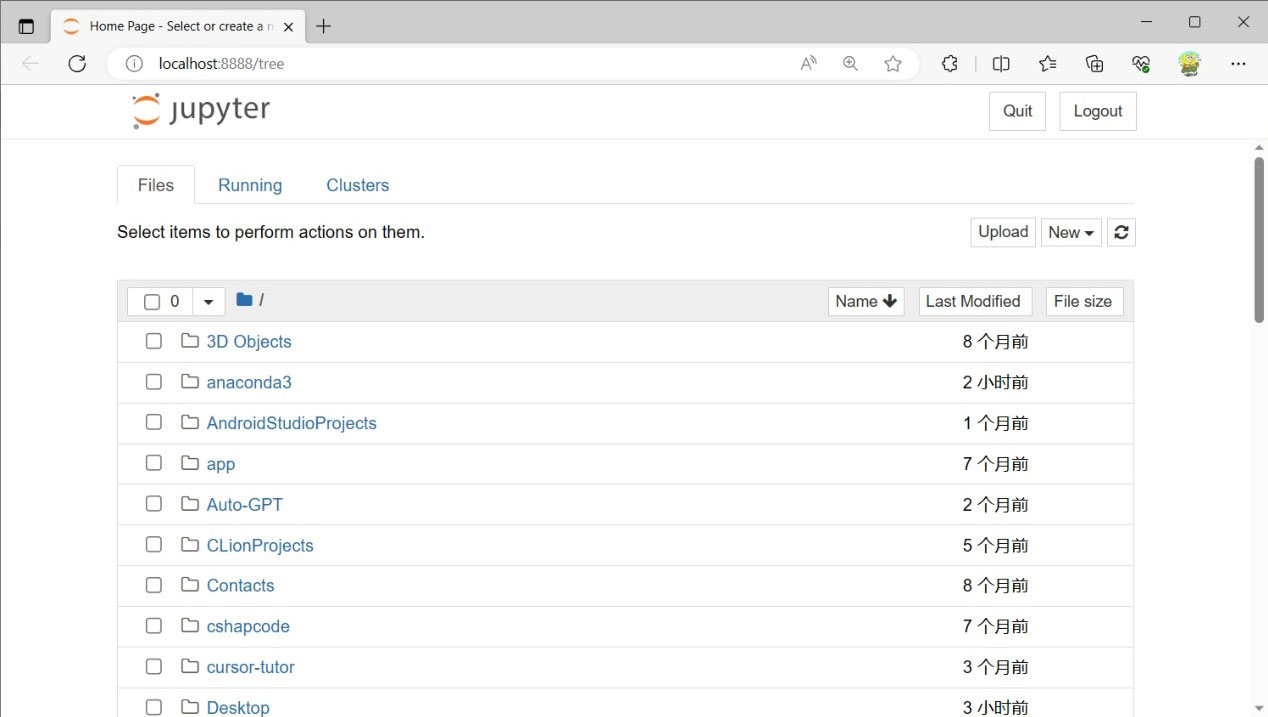Open browser settings and more menu

(1238, 64)
